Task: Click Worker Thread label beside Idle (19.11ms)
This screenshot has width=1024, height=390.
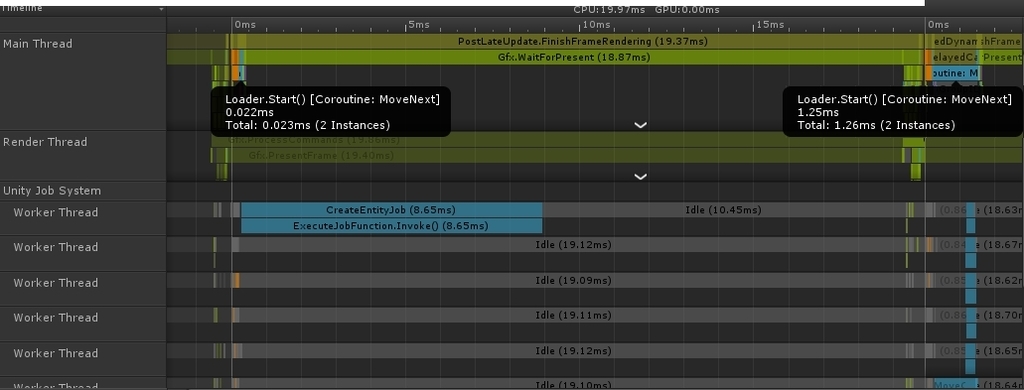Action: (56, 317)
